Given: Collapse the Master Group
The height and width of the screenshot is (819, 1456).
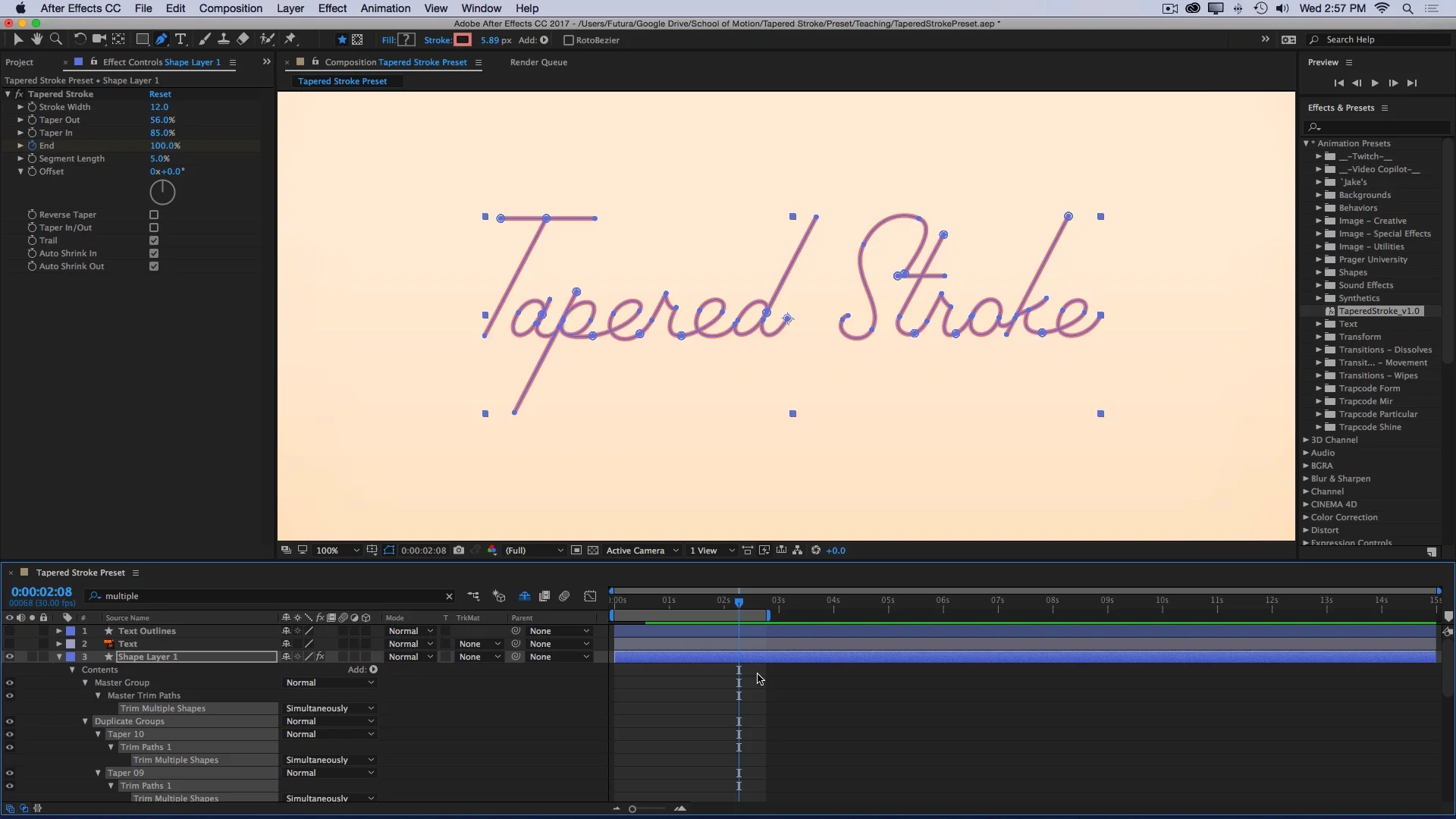Looking at the screenshot, I should 85,682.
